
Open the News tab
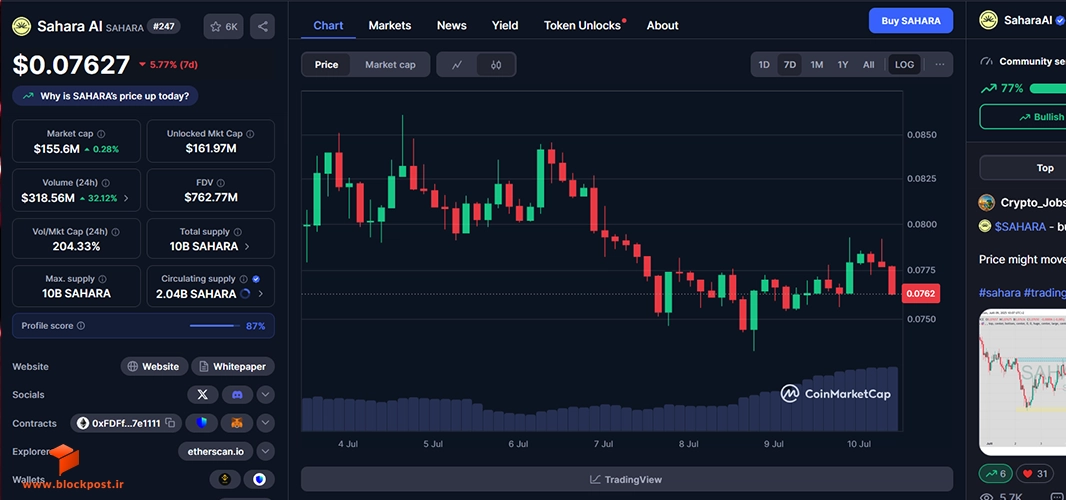click(451, 25)
